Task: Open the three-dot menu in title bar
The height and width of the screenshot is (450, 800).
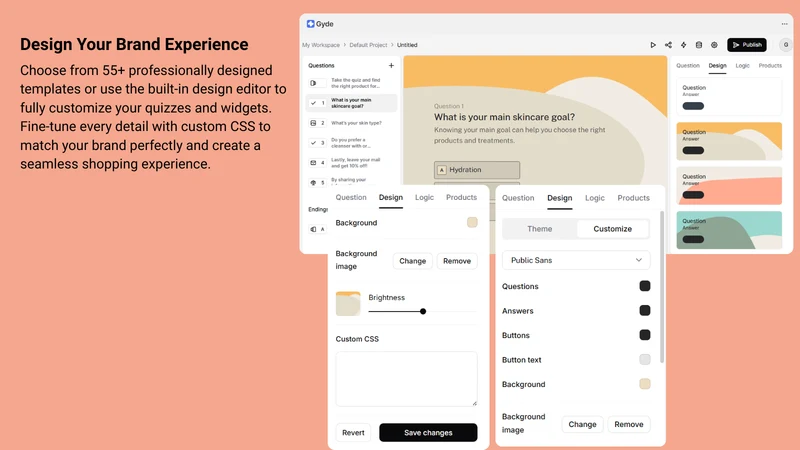Action: click(x=784, y=24)
